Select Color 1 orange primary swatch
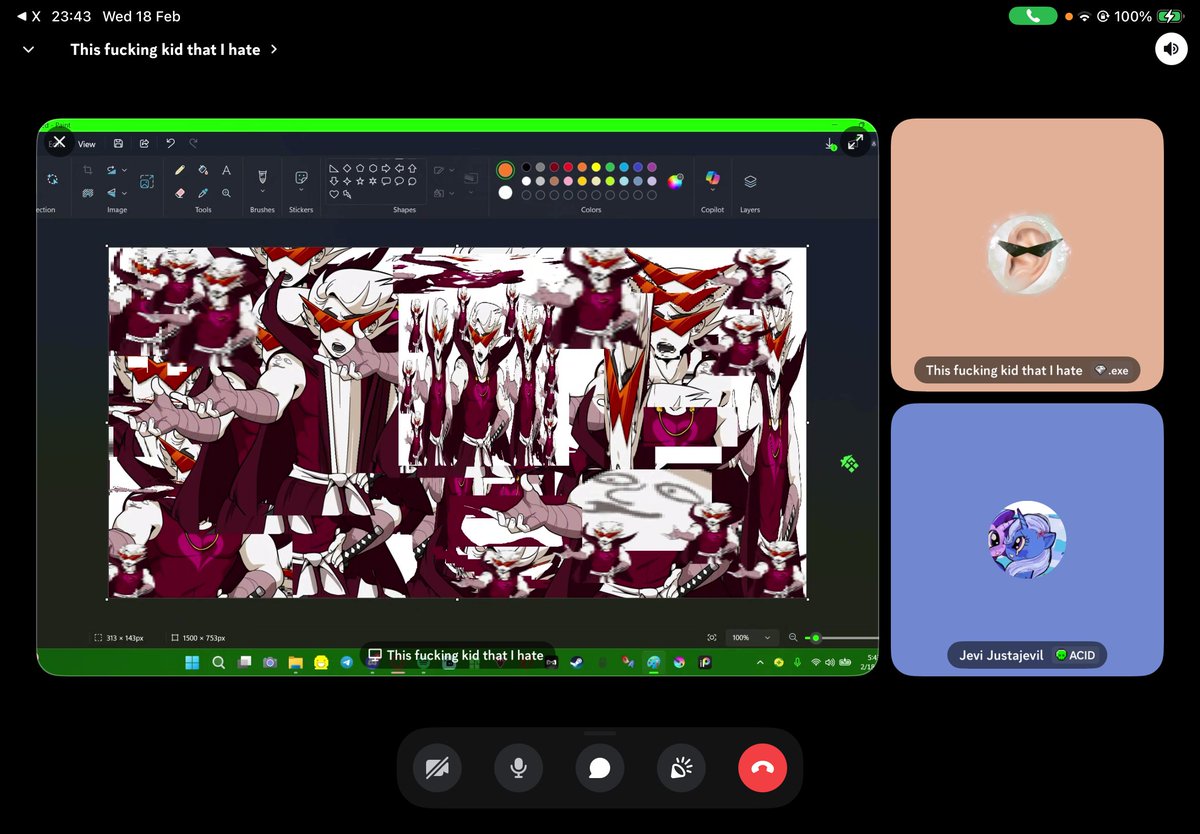 coord(506,170)
